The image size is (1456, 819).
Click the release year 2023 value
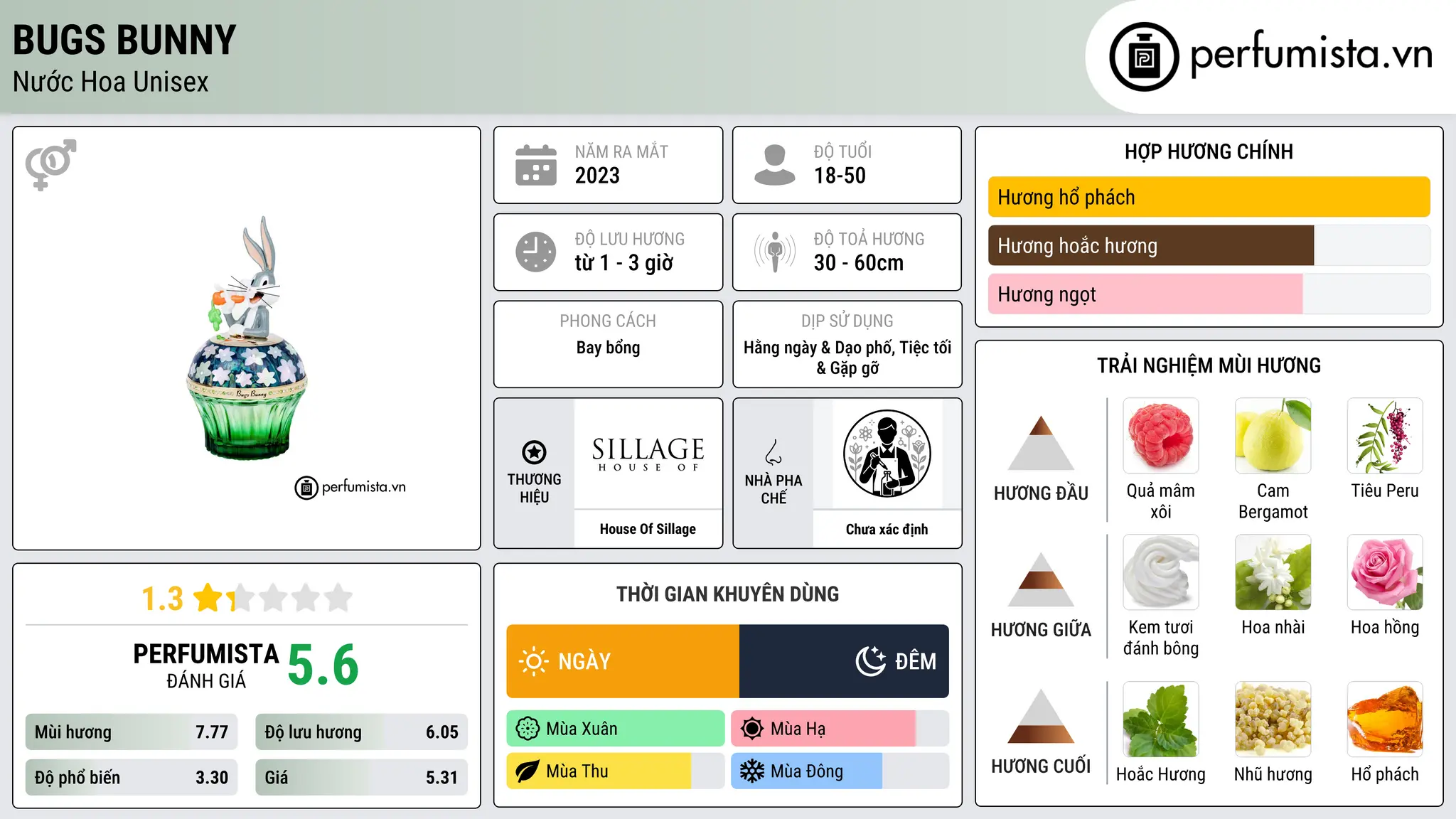coord(597,176)
